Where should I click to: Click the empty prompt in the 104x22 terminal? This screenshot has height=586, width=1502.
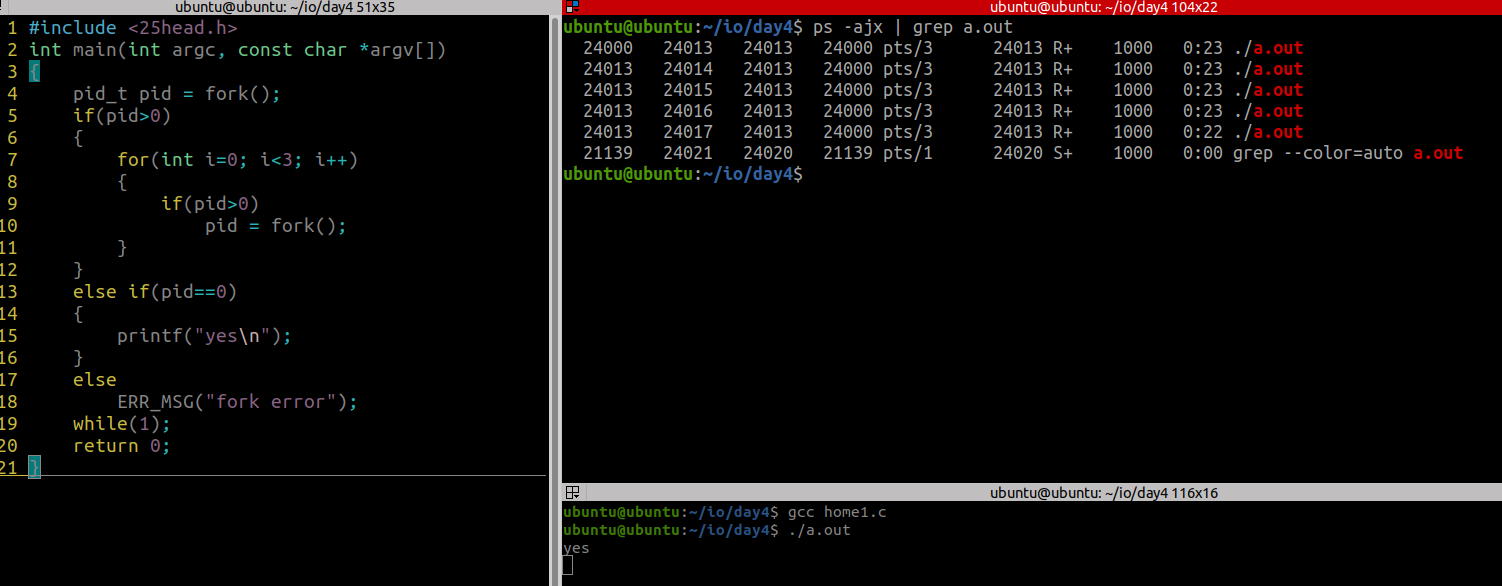[684, 174]
